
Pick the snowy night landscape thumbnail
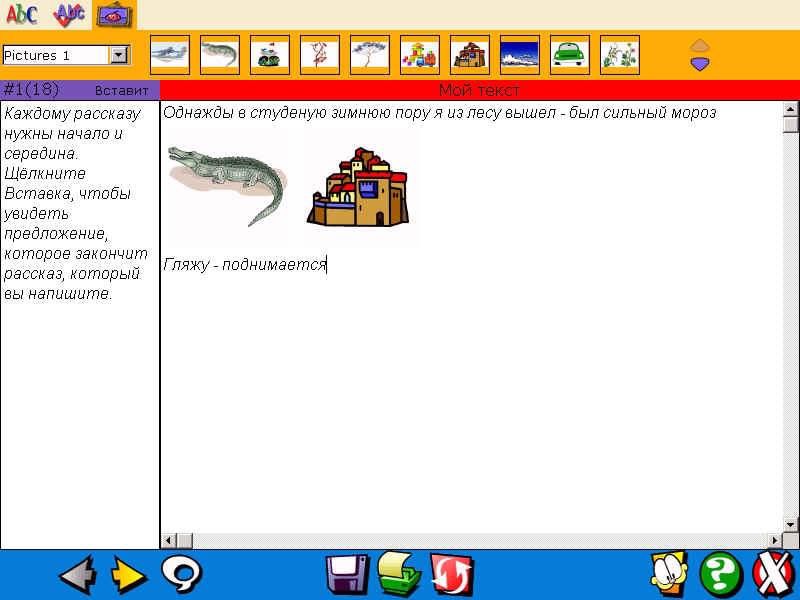[x=520, y=55]
